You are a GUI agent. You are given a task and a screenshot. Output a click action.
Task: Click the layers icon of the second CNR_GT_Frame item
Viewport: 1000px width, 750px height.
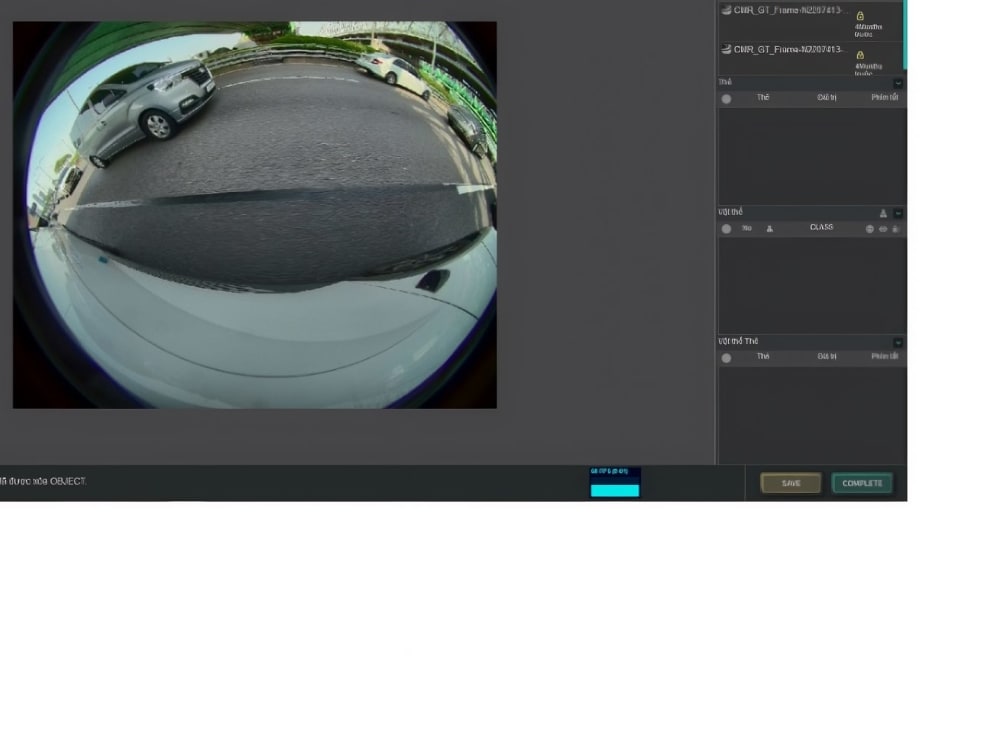[x=726, y=49]
